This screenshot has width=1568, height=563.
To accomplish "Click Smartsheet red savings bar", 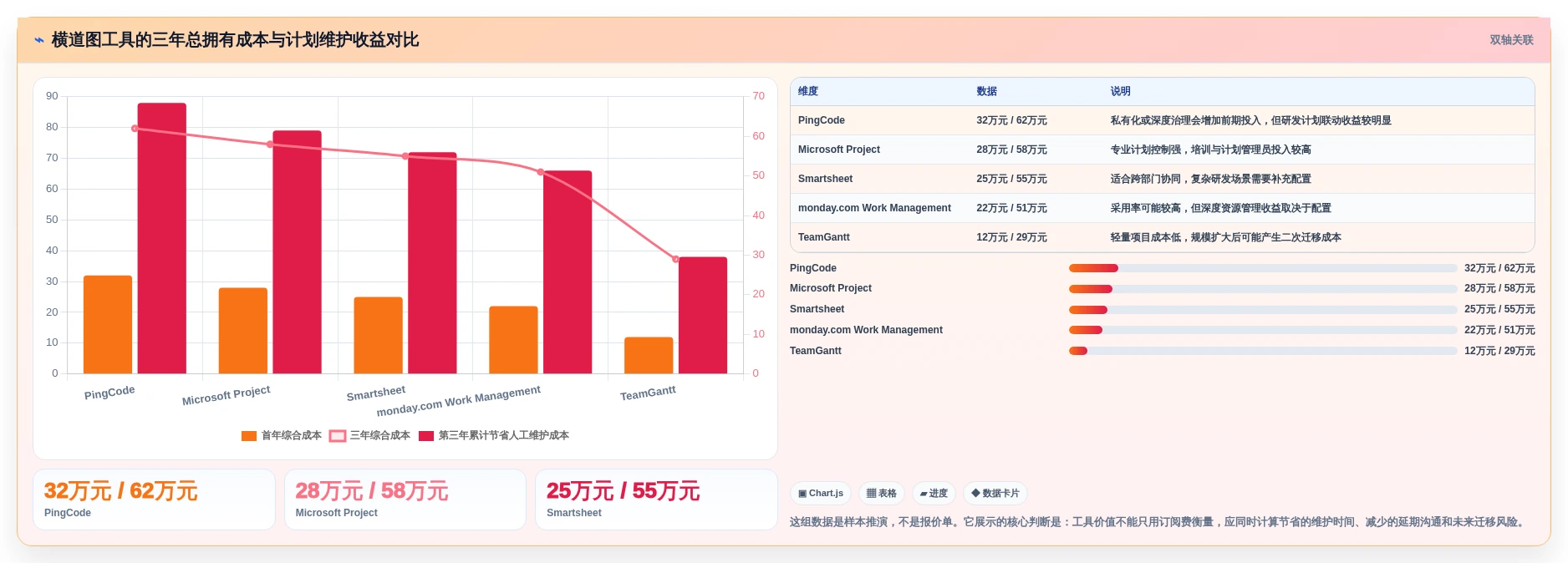I will tap(432, 263).
